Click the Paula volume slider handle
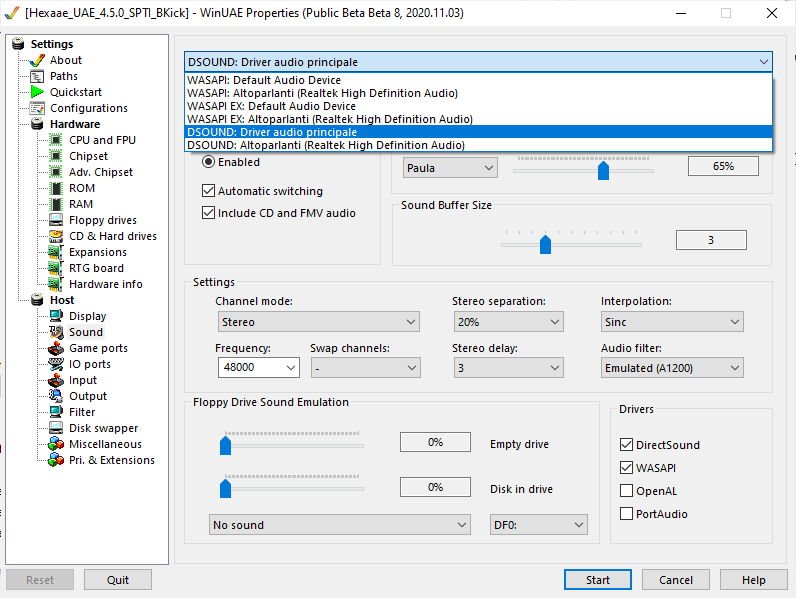This screenshot has height=598, width=796. tap(603, 171)
